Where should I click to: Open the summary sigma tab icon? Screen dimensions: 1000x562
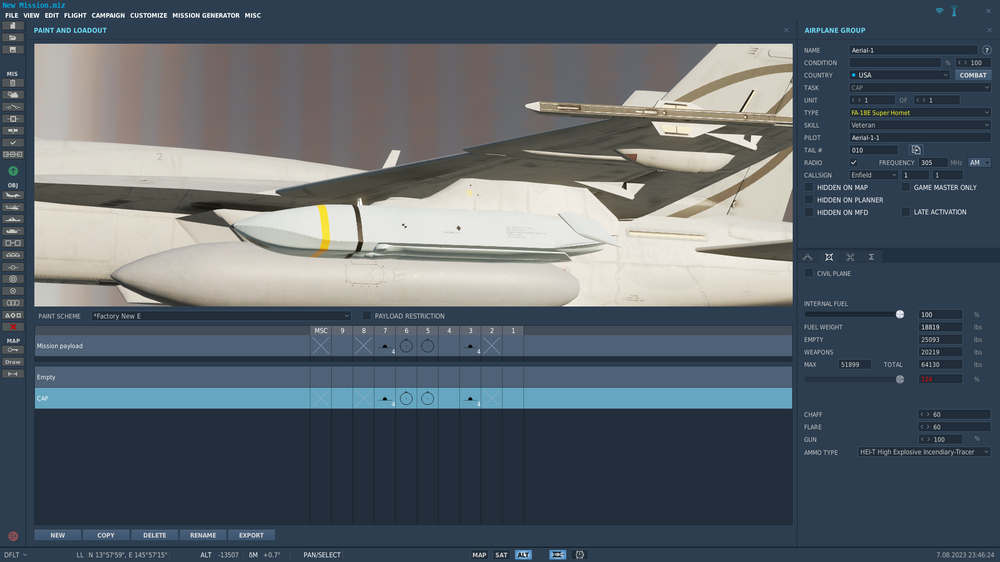(x=871, y=257)
